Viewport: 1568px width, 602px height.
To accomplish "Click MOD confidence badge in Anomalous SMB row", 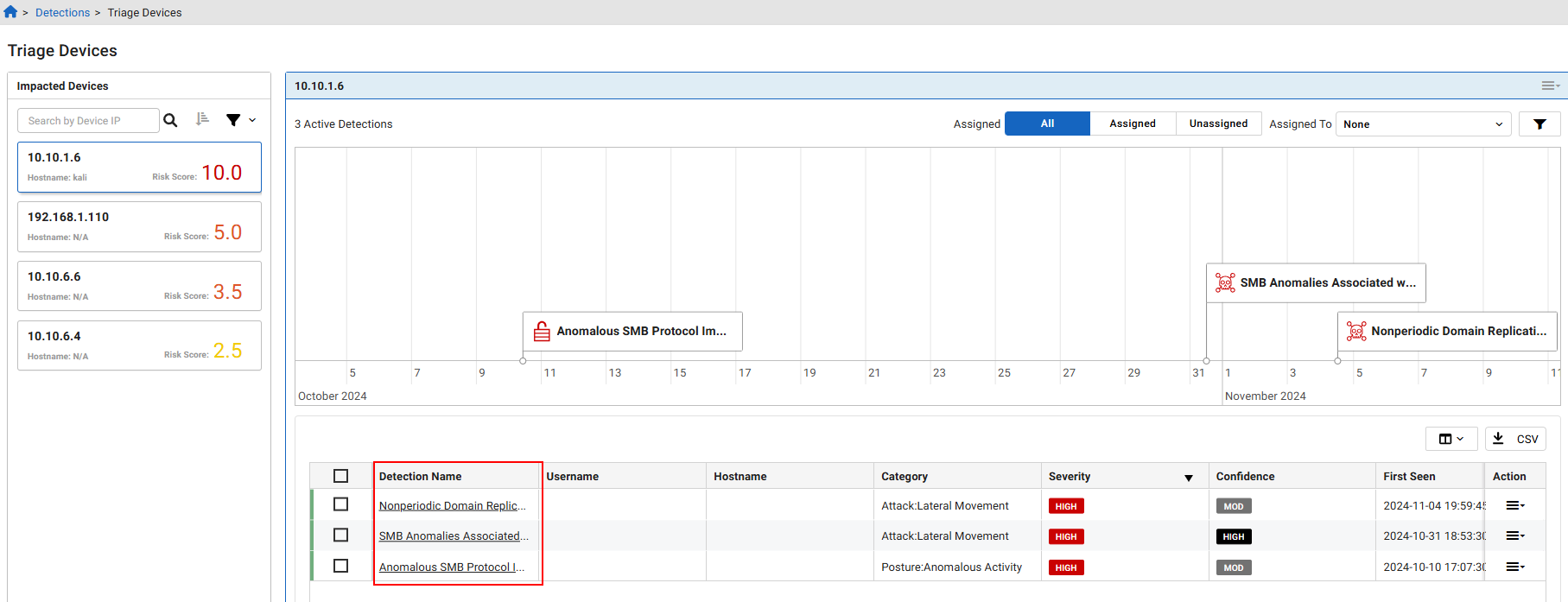I will tap(1234, 567).
